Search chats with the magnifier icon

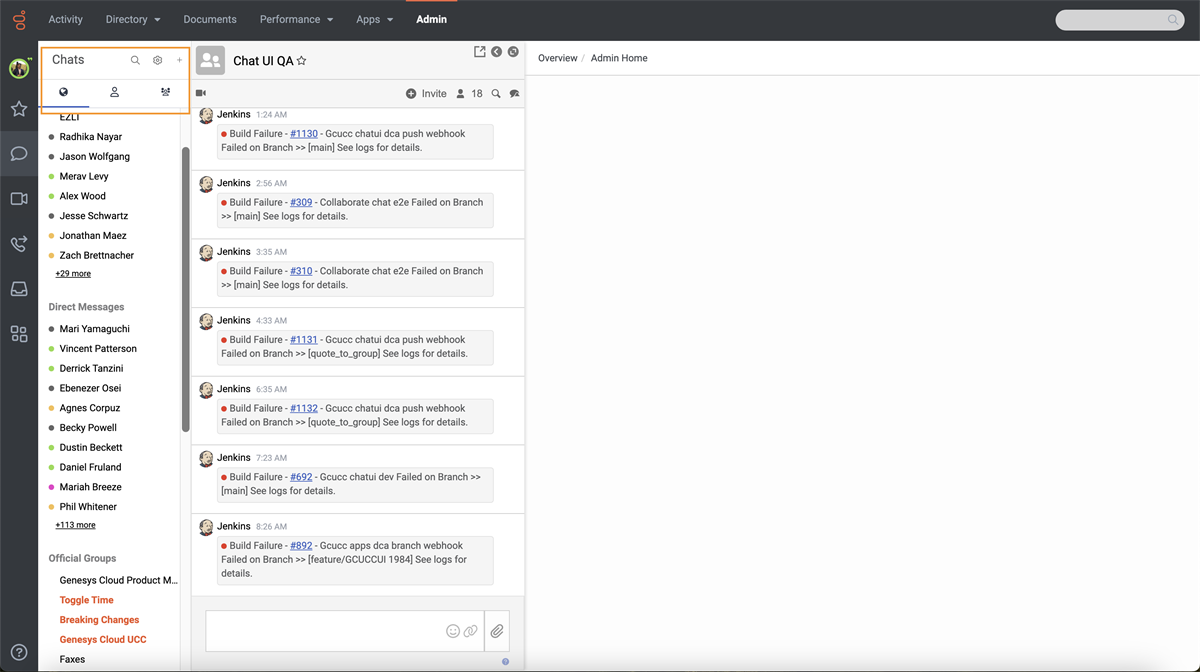(135, 61)
